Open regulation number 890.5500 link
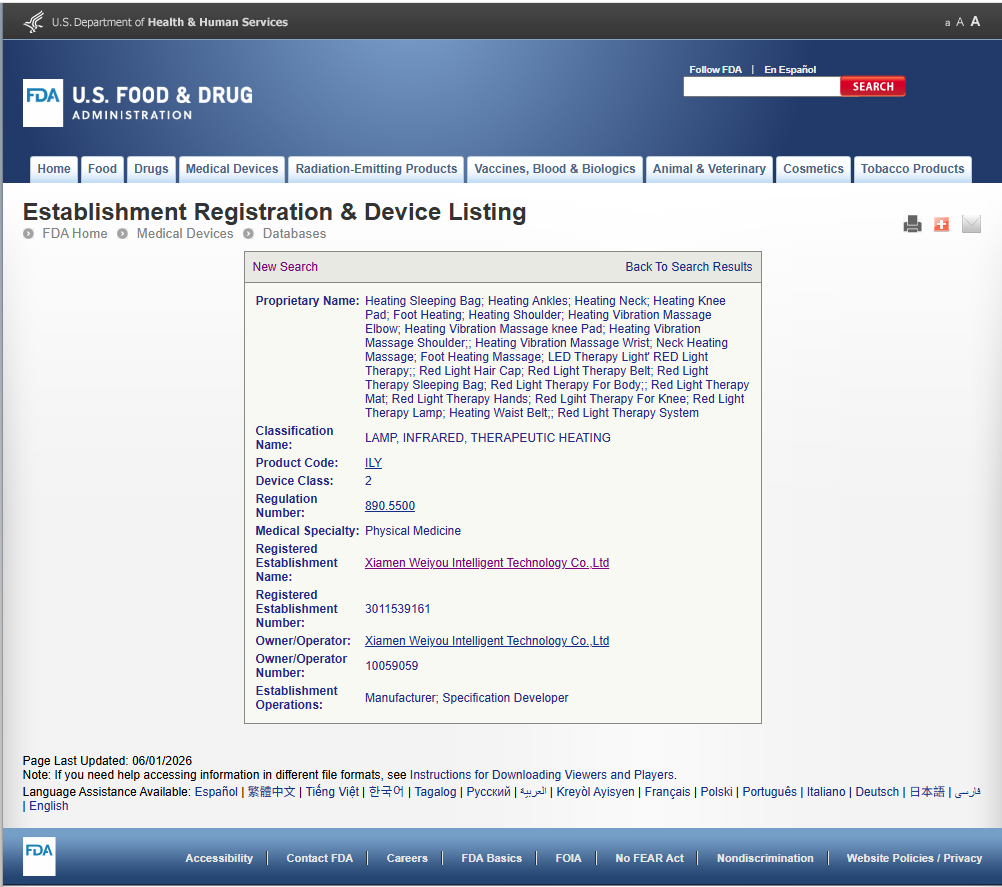The height and width of the screenshot is (887, 1002). pyautogui.click(x=390, y=505)
